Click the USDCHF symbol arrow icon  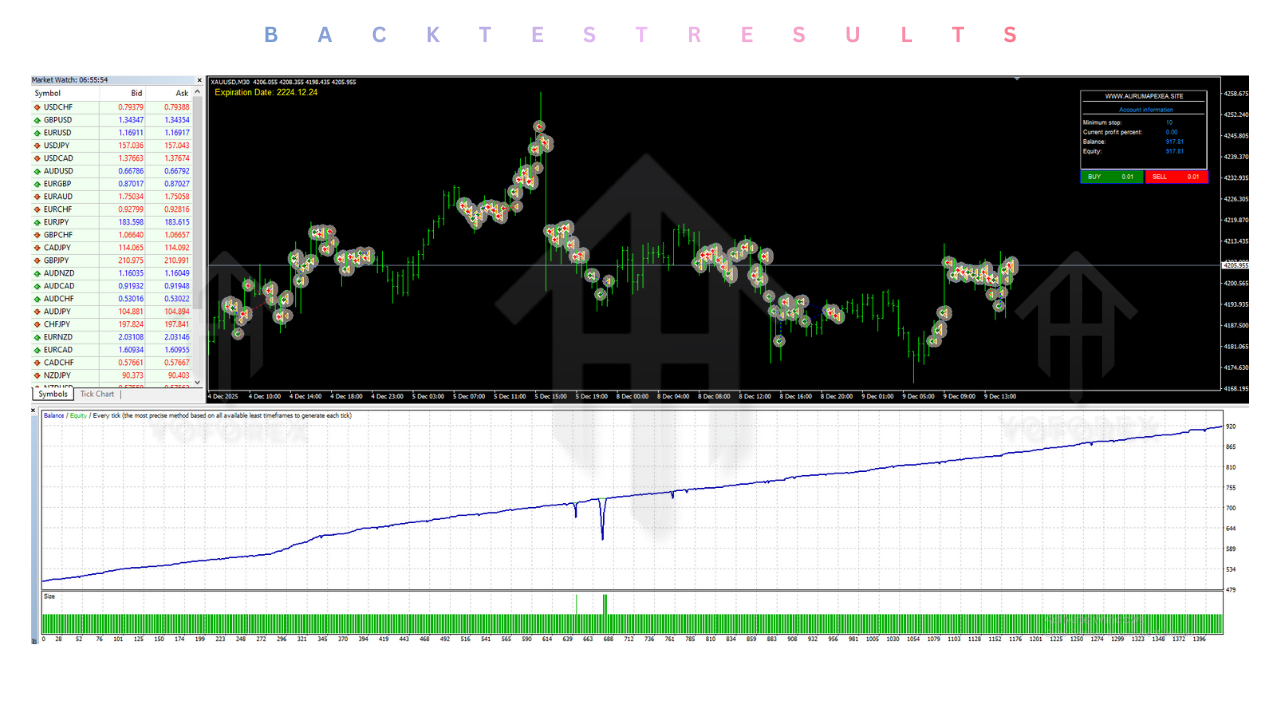tap(37, 107)
